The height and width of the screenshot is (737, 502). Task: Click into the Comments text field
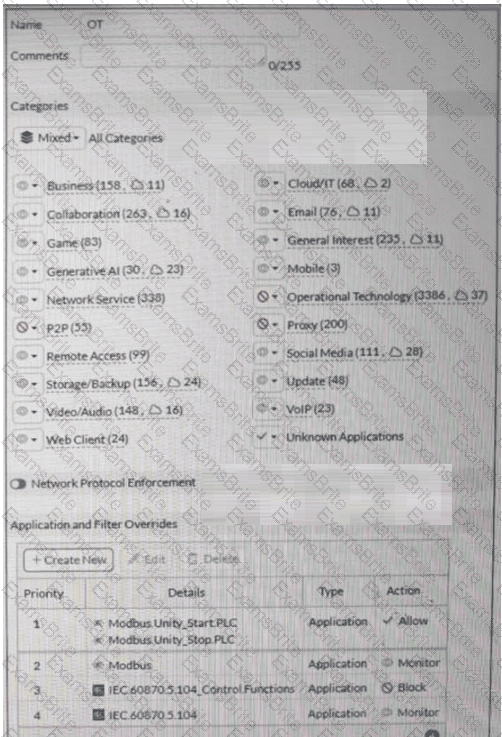(x=173, y=56)
